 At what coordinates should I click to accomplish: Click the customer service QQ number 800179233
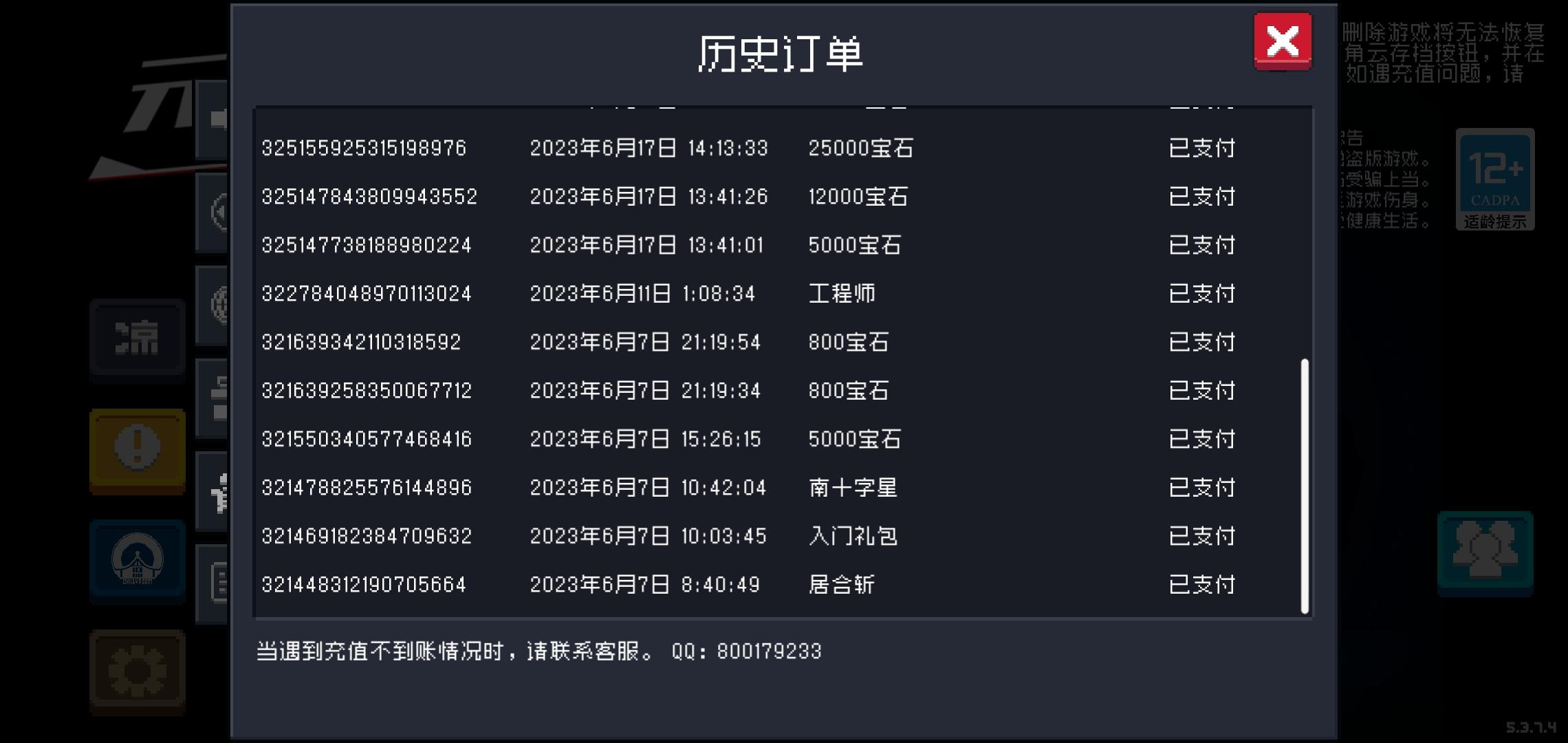pyautogui.click(x=769, y=651)
